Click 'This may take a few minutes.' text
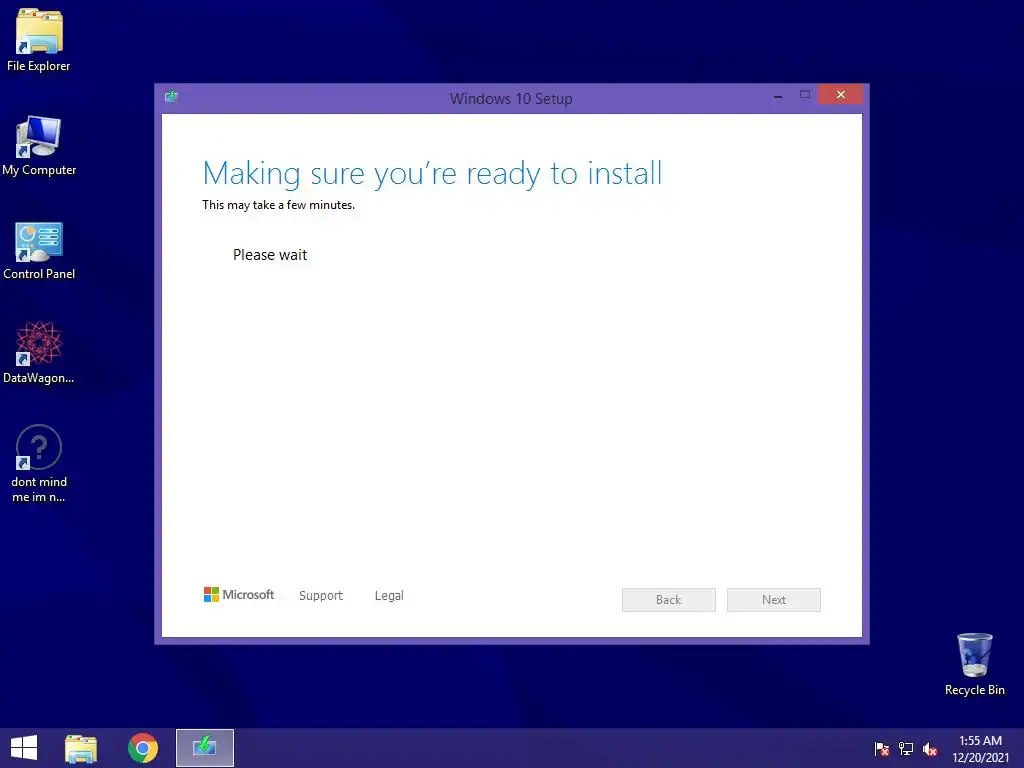 tap(278, 205)
